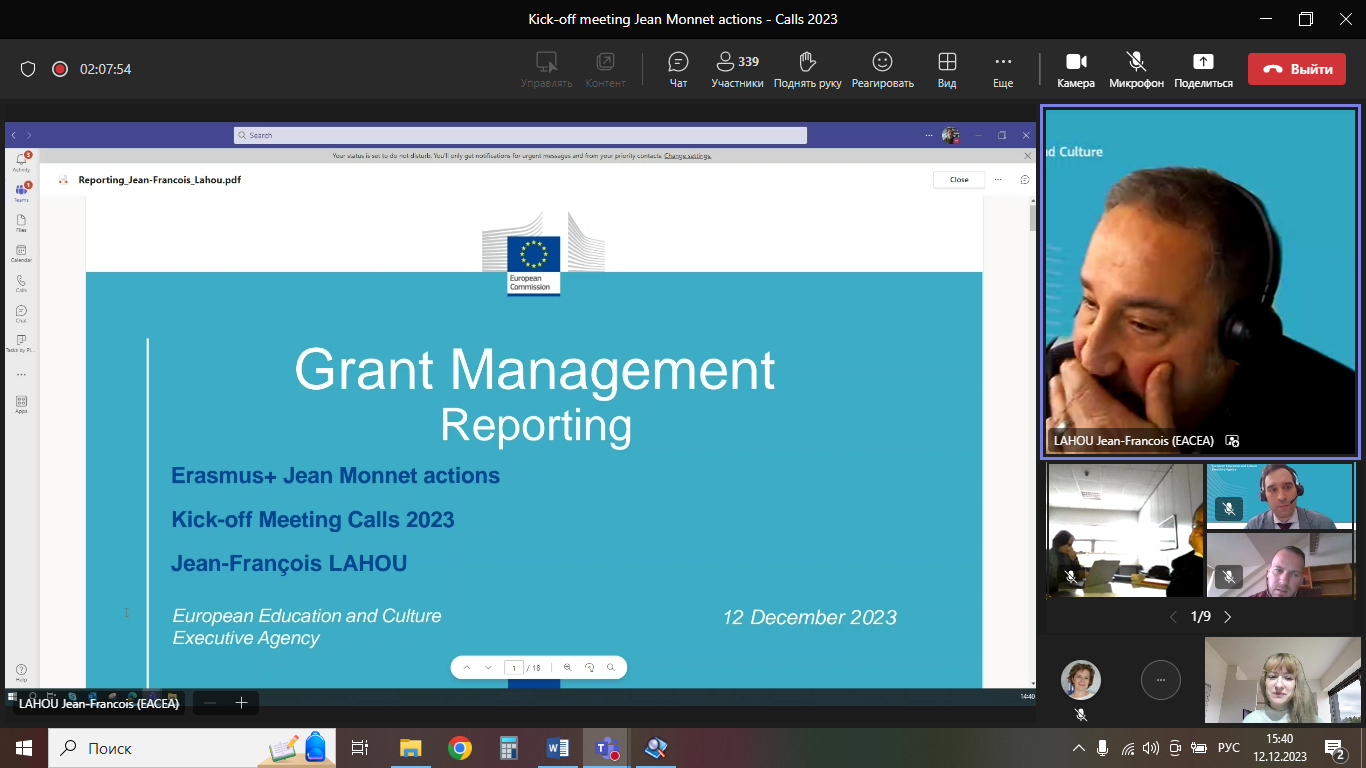Show the participants list (Участники)
The height and width of the screenshot is (768, 1366).
(737, 70)
